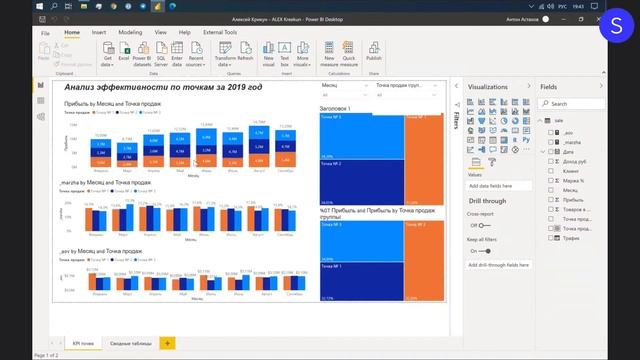Collapse the Fields pane
Image resolution: width=640 pixels, height=360 pixels.
(x=601, y=86)
